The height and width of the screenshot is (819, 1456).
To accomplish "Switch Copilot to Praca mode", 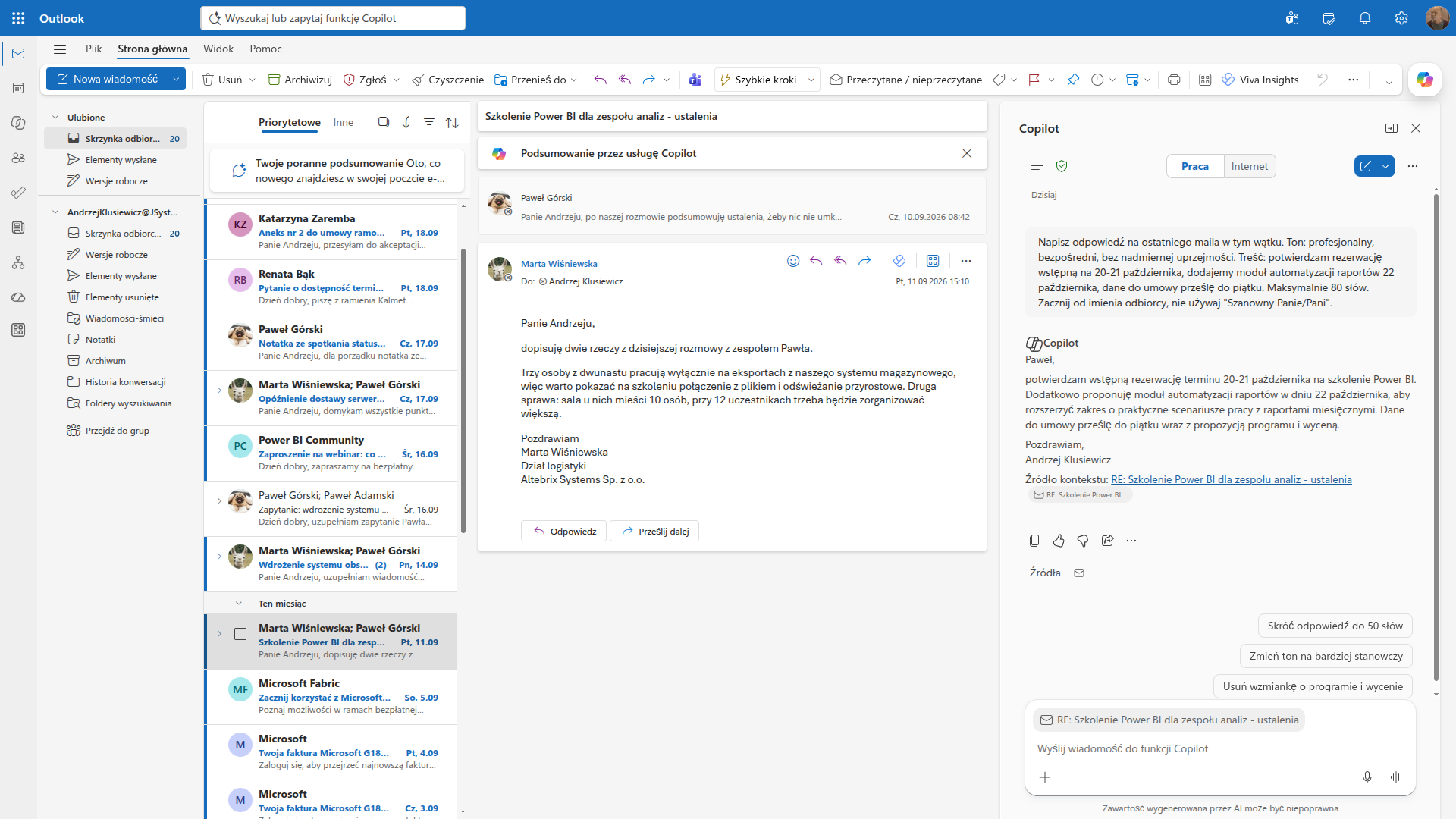I will pos(1195,166).
